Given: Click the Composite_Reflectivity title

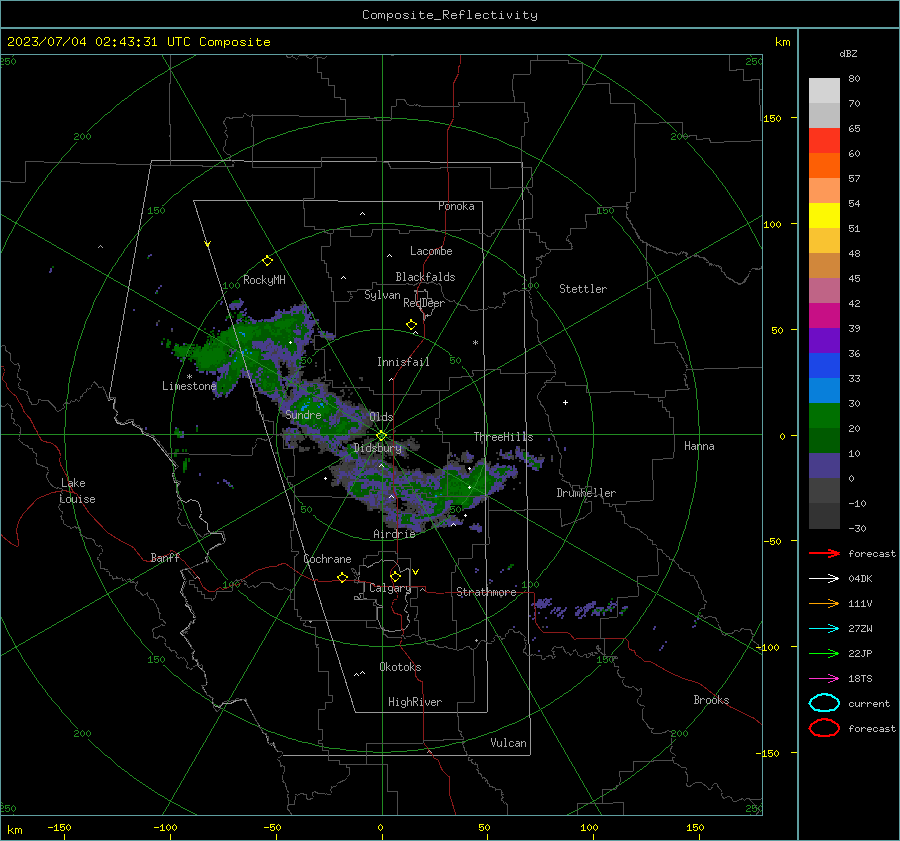Looking at the screenshot, I should (450, 15).
